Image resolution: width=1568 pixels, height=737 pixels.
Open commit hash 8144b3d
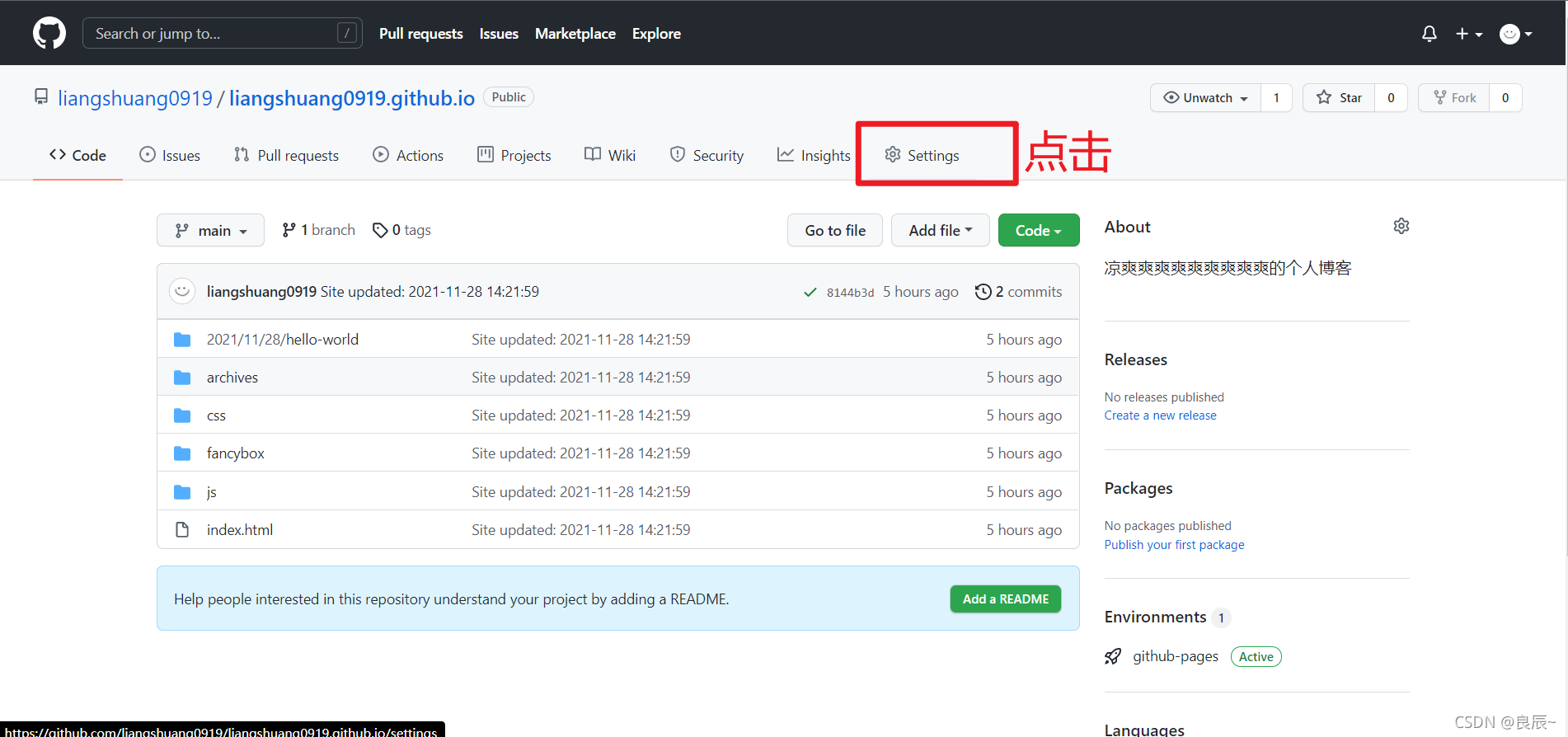tap(850, 293)
